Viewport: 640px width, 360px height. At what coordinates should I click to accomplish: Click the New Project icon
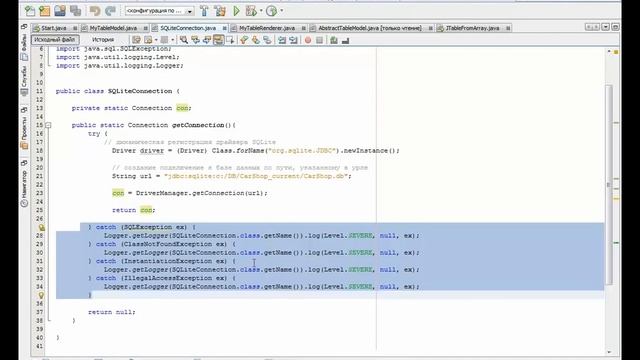44,11
